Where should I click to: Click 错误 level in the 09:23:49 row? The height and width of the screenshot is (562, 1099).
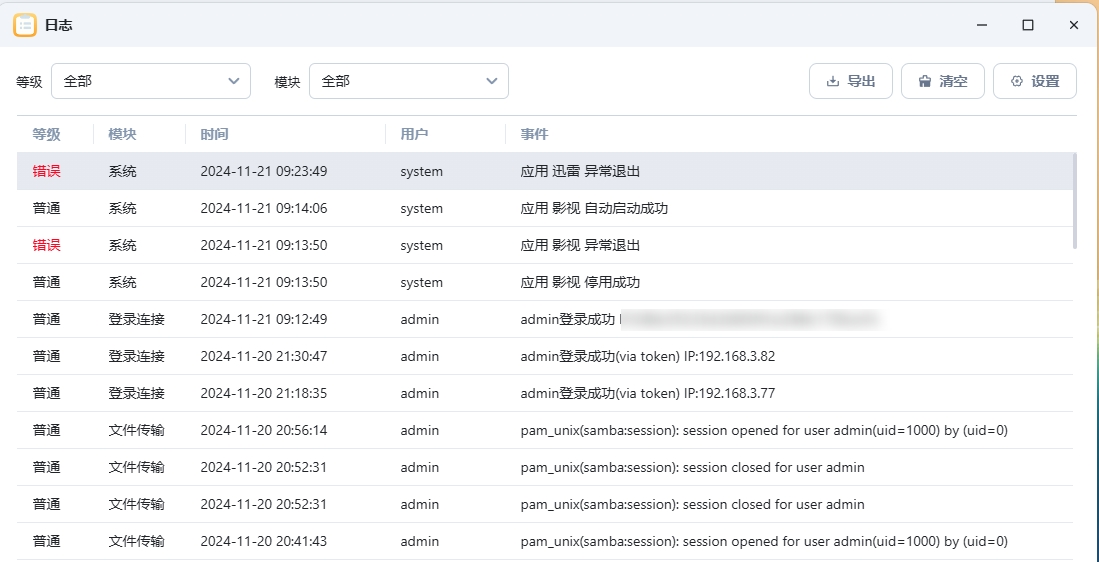tap(46, 171)
